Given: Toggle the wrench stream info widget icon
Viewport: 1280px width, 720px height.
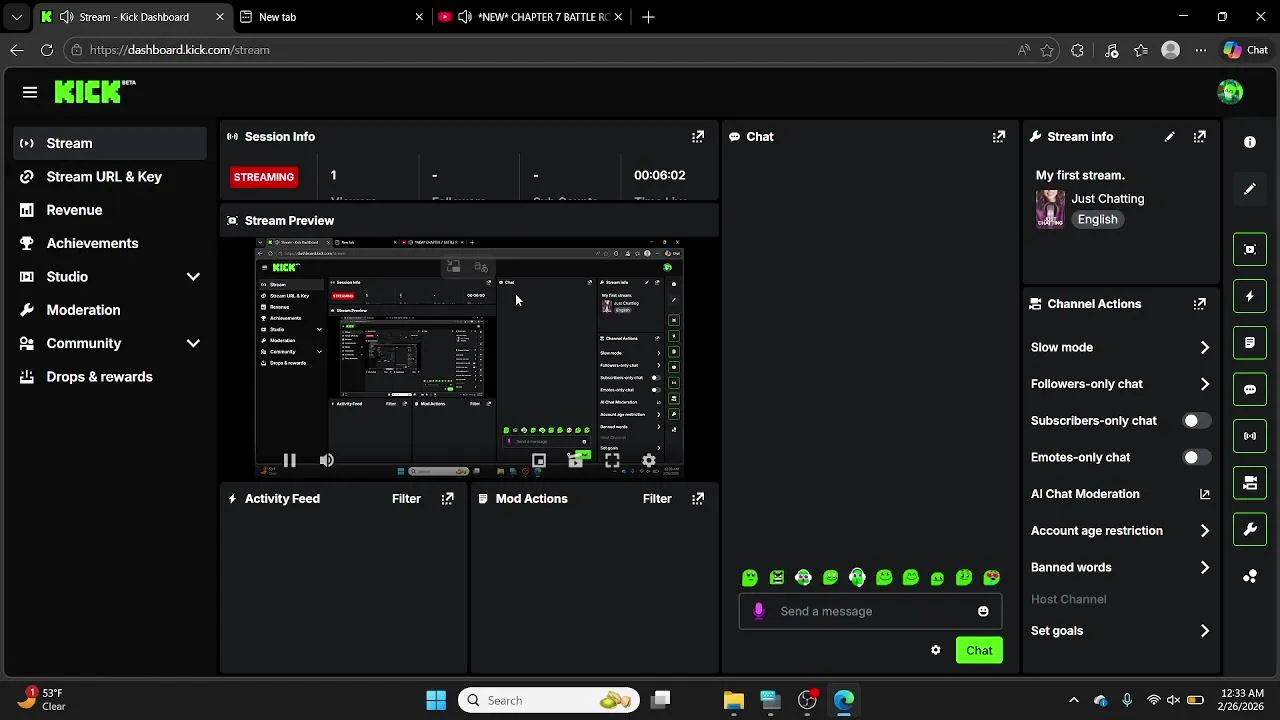Looking at the screenshot, I should coord(1250,530).
